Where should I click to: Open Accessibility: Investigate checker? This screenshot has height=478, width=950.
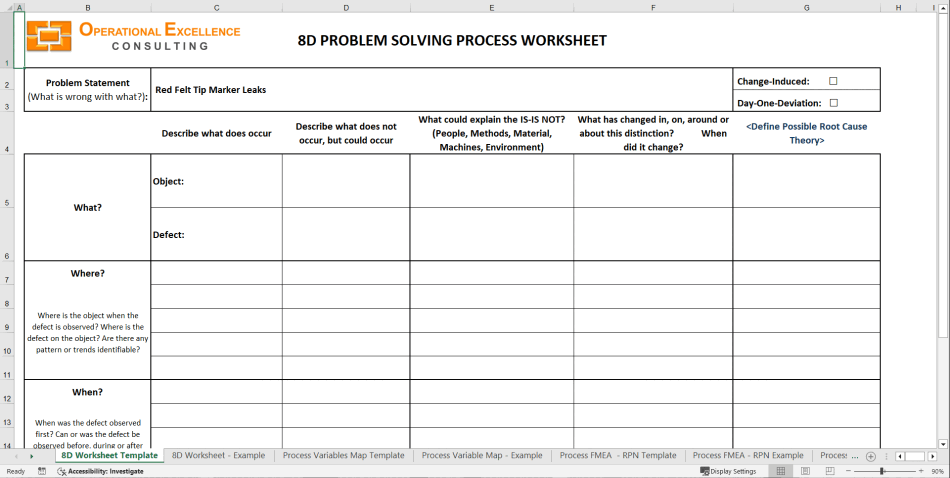100,471
